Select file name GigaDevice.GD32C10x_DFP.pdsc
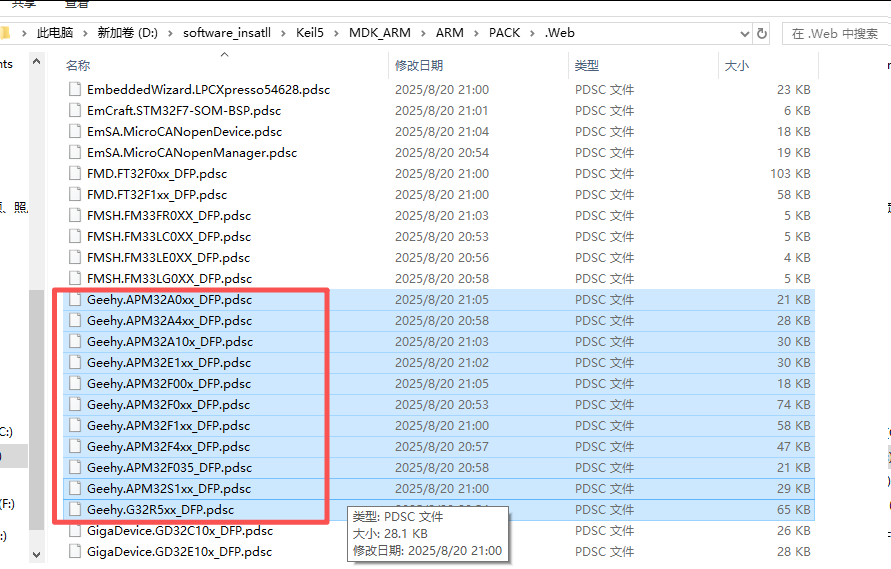Screen dimensions: 891x569 (x=180, y=531)
